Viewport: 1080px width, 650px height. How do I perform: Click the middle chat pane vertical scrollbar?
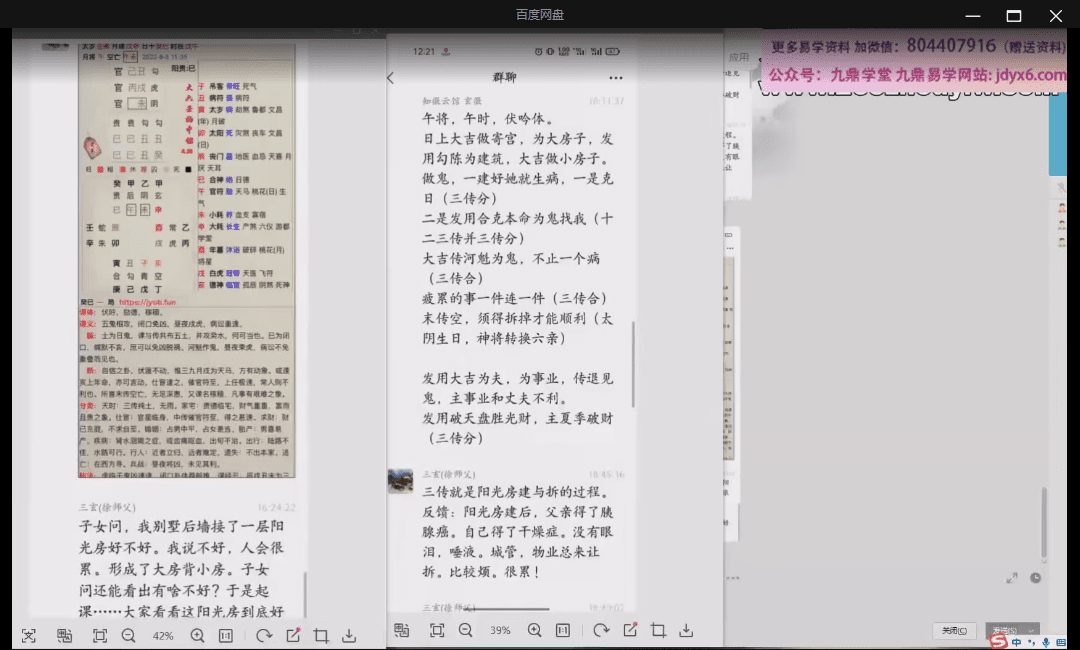[632, 350]
